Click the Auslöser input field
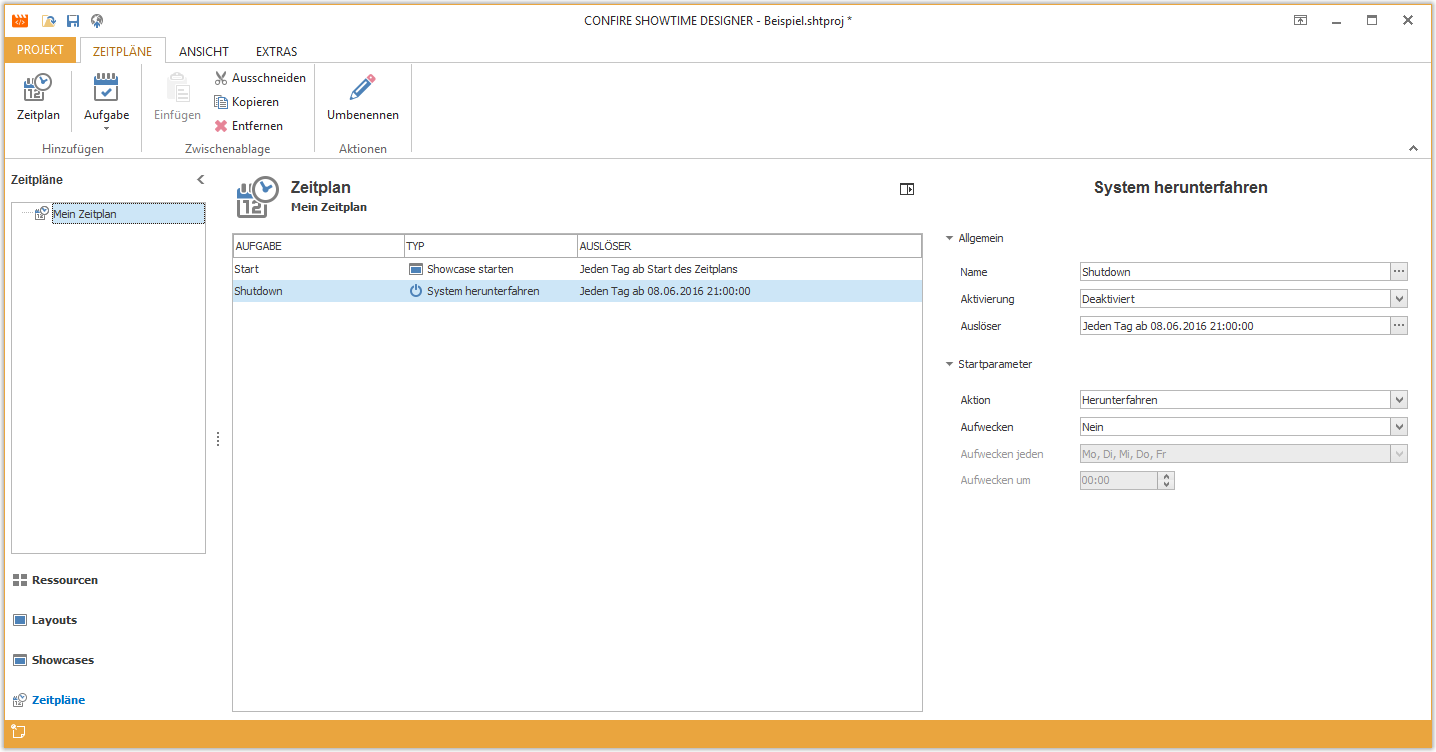1436x752 pixels. (1235, 326)
